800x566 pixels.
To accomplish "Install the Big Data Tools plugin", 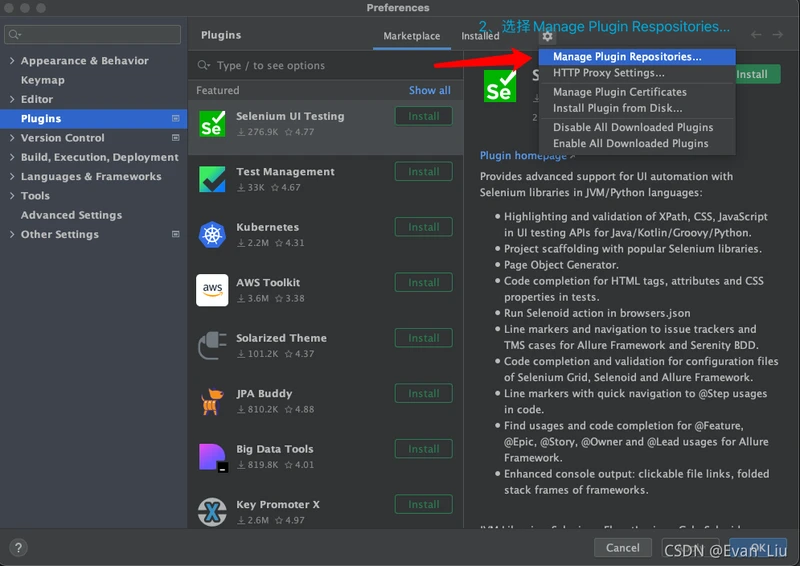I will pyautogui.click(x=423, y=449).
